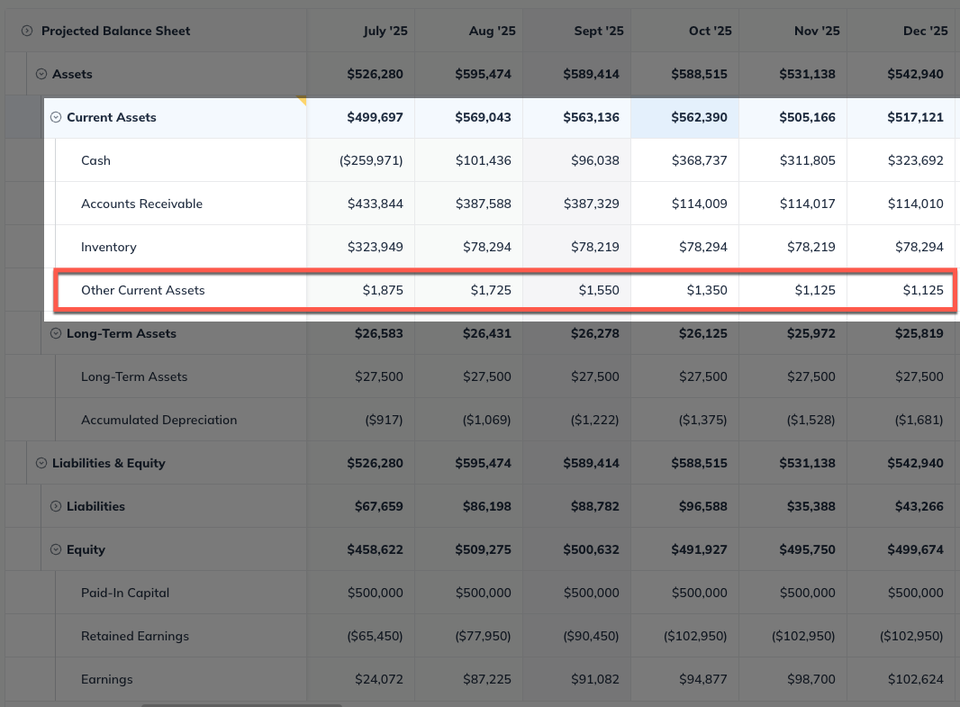Select the Oct '25 column header
960x707 pixels.
pos(710,31)
